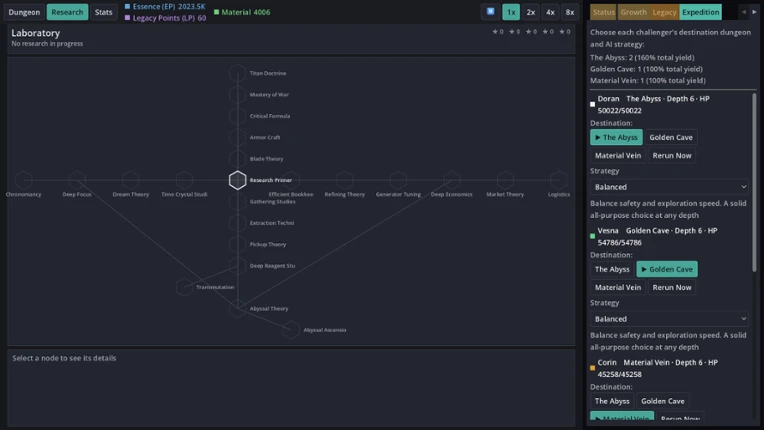Click Doran's white color swatch
The height and width of the screenshot is (430, 764).
[592, 104]
